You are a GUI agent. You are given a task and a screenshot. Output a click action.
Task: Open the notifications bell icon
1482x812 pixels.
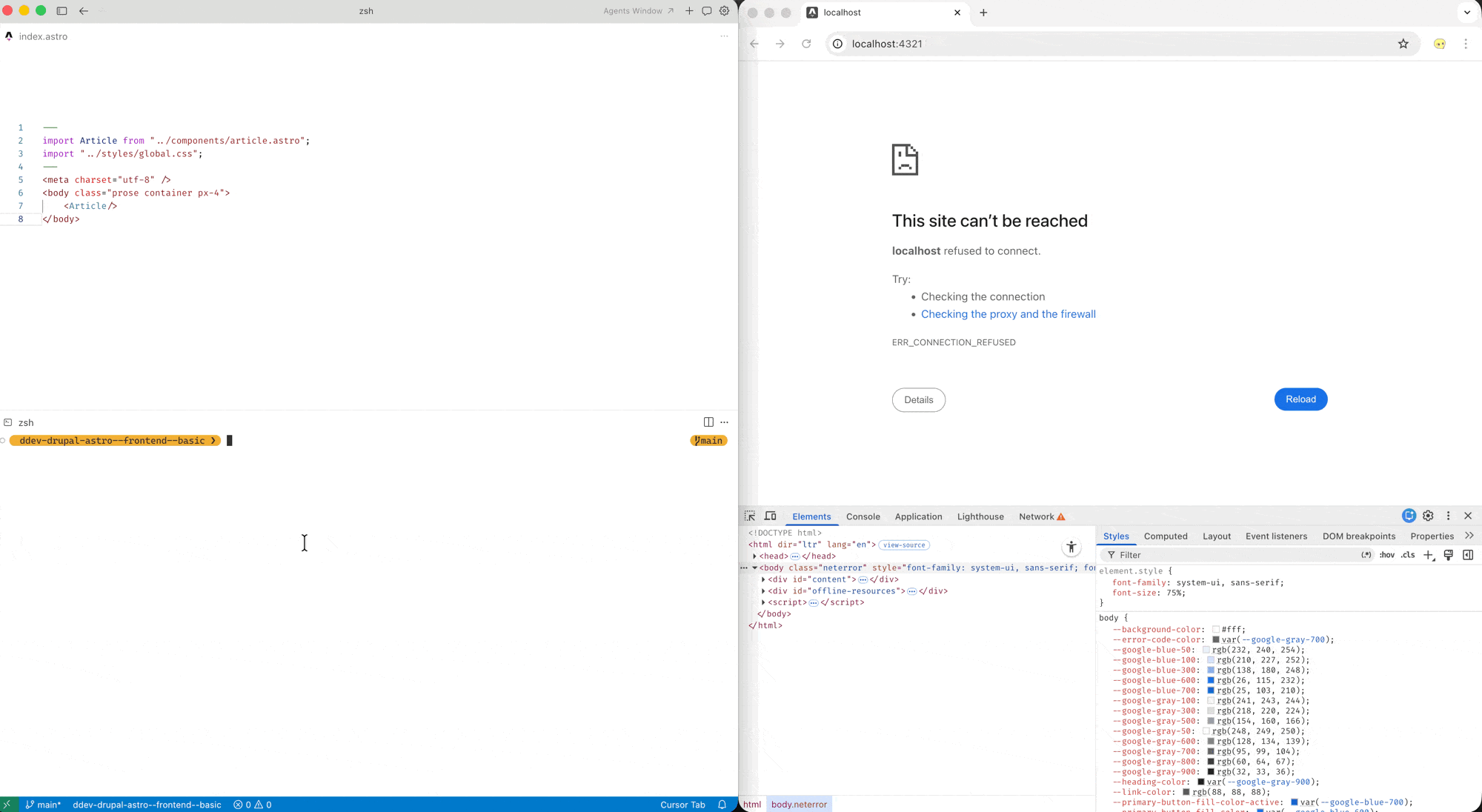722,805
